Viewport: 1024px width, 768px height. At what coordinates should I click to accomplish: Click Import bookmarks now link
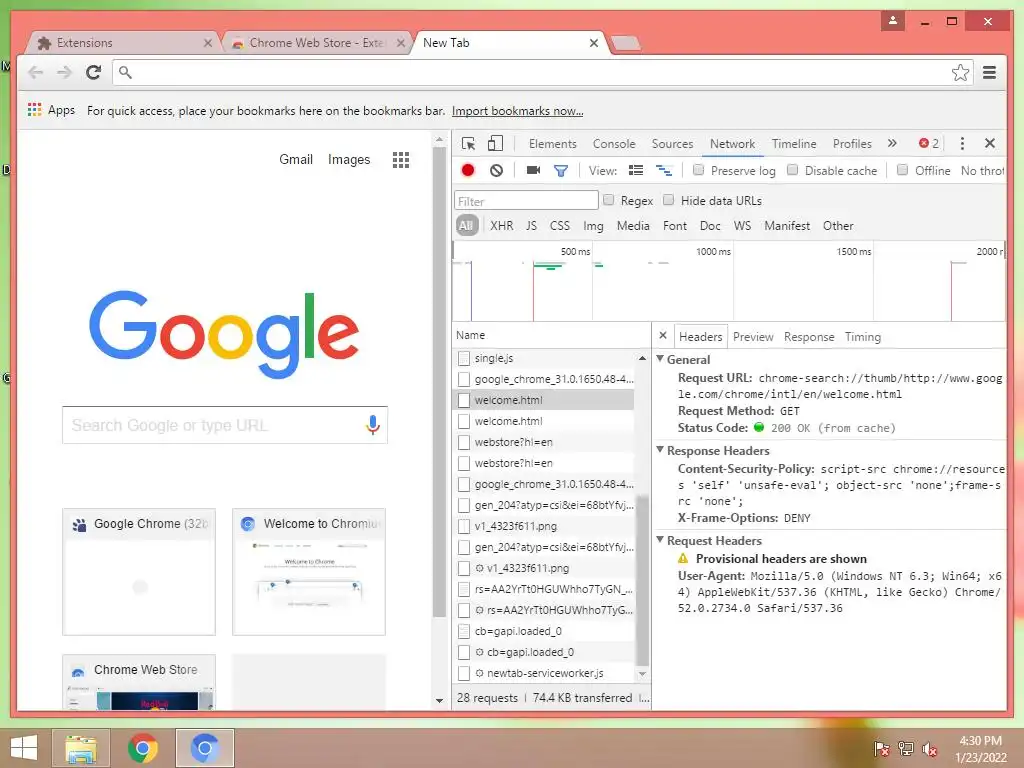point(517,111)
